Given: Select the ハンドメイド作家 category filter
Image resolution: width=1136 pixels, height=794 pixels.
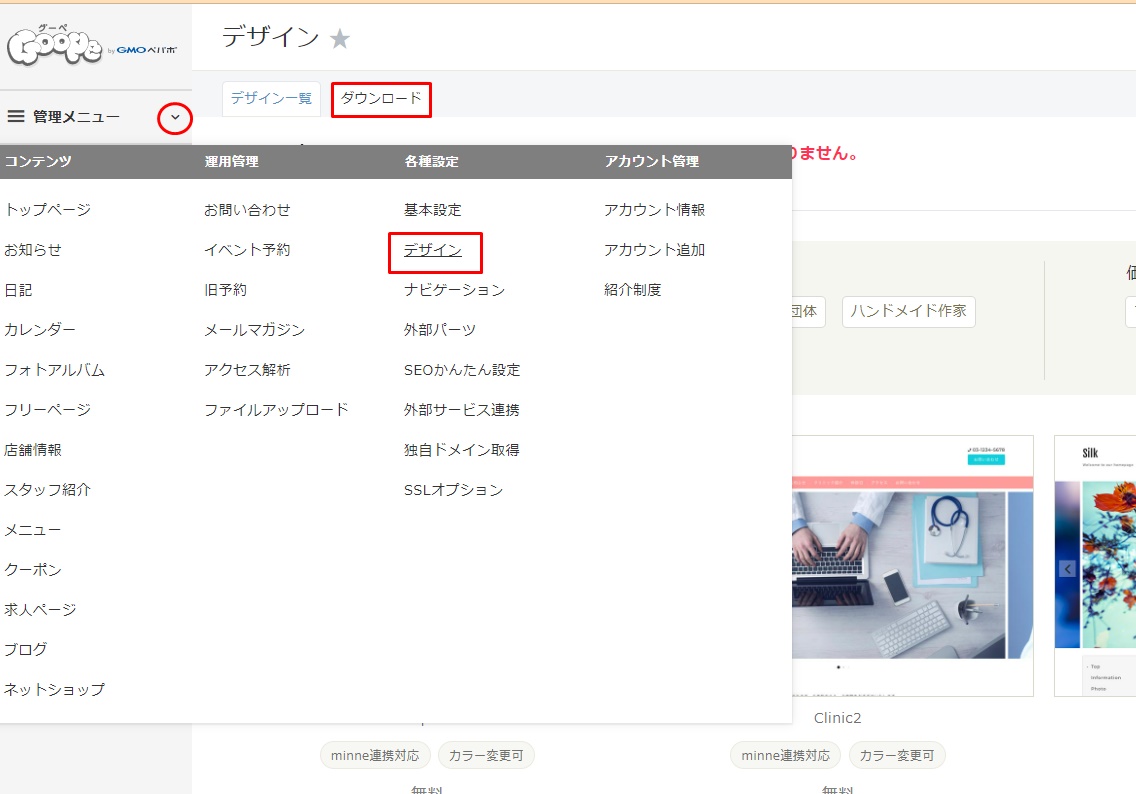Looking at the screenshot, I should (x=909, y=312).
